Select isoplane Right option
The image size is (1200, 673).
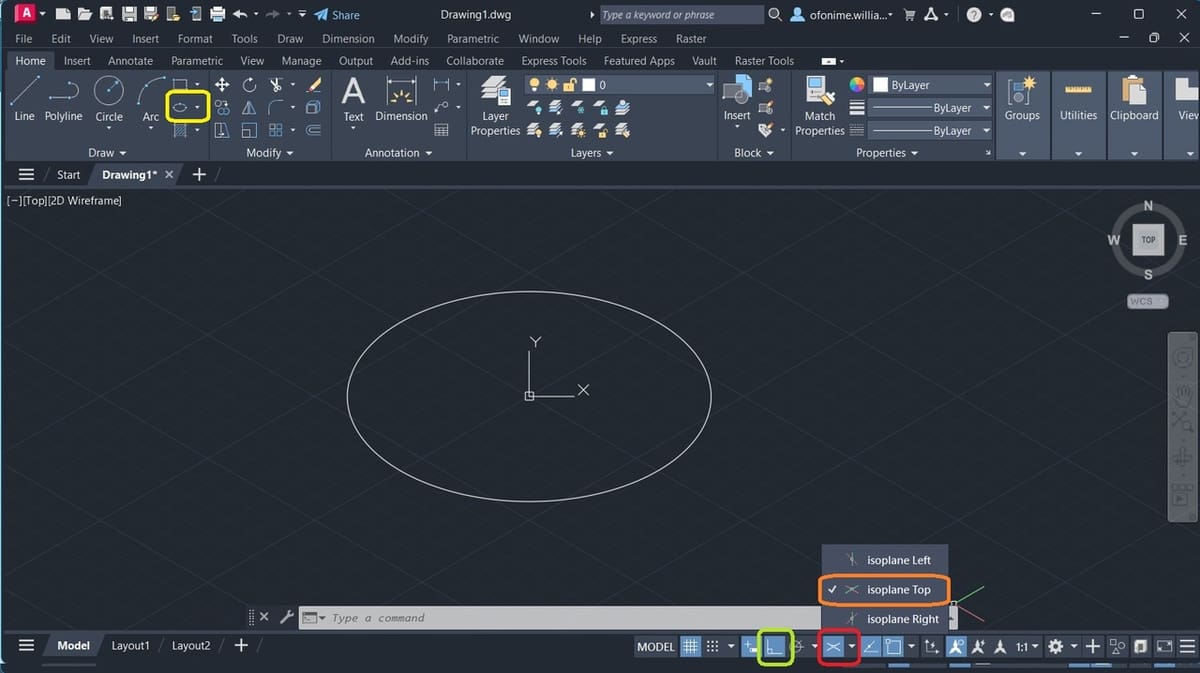[x=884, y=619]
